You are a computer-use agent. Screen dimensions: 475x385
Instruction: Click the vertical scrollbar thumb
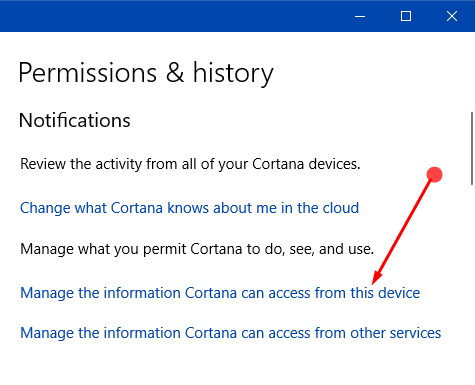tap(472, 148)
